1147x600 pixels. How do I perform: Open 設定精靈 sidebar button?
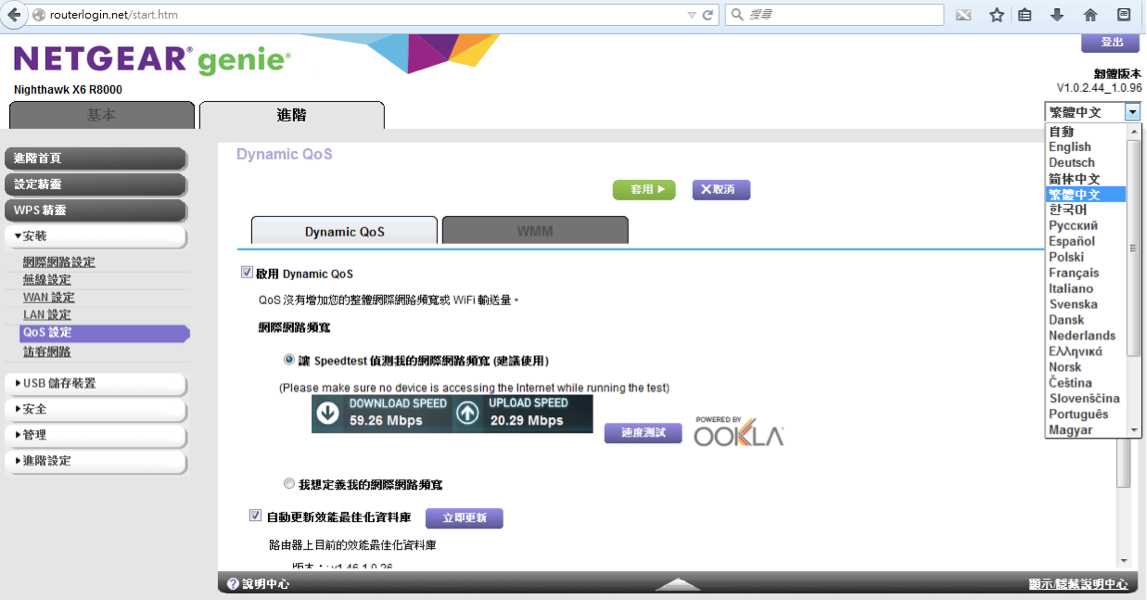96,184
